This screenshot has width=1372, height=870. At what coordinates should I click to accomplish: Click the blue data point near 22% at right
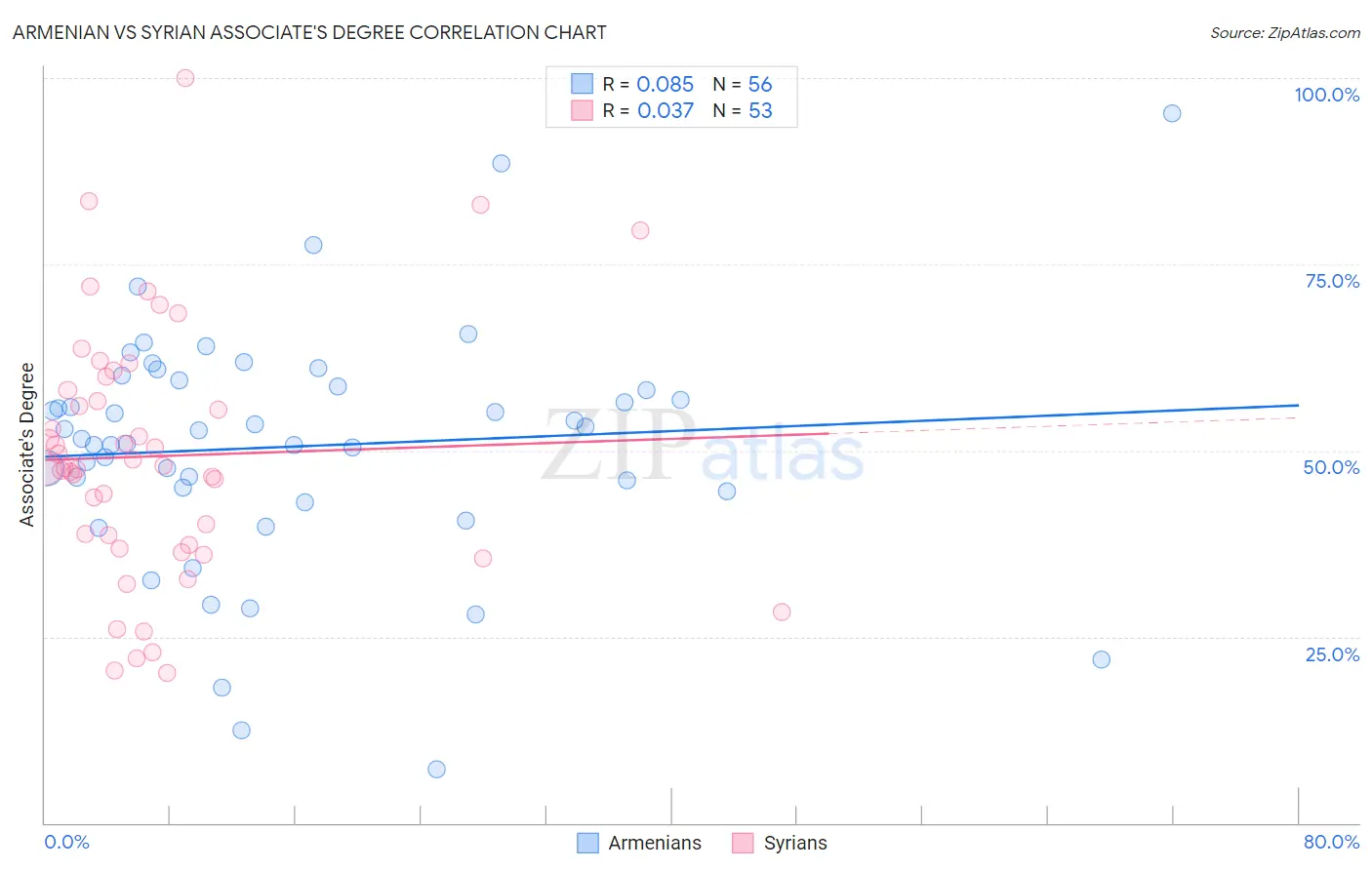click(1101, 659)
